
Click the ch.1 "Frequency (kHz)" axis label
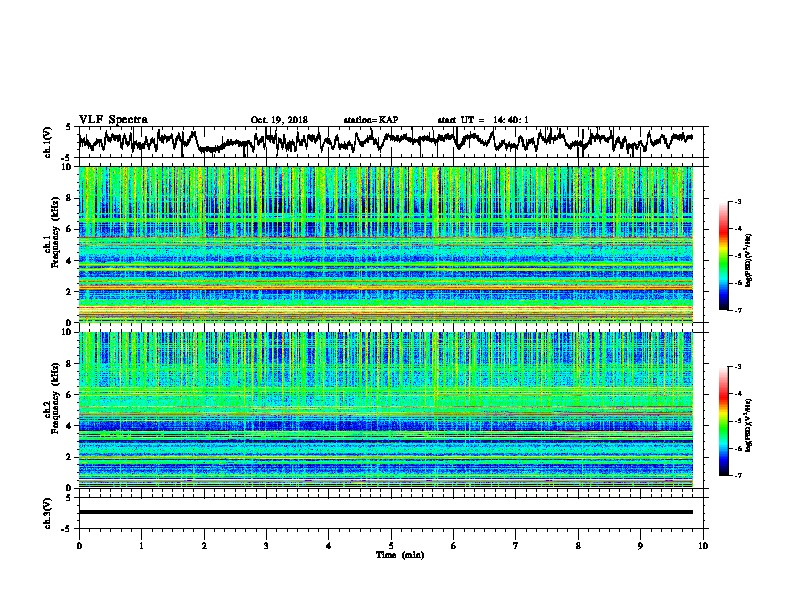point(55,232)
